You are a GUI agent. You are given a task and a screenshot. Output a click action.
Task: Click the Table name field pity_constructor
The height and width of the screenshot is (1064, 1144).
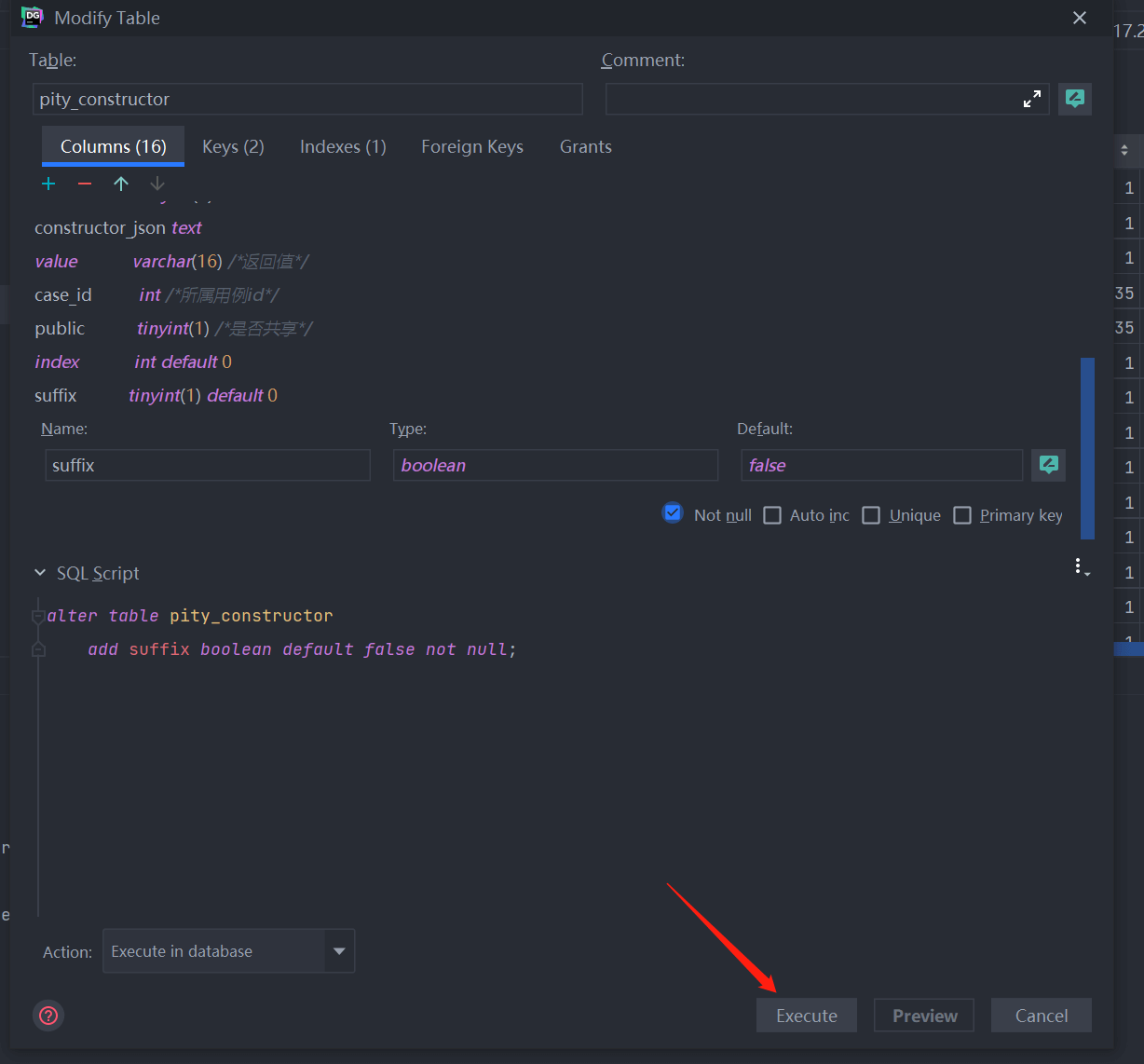tap(307, 99)
